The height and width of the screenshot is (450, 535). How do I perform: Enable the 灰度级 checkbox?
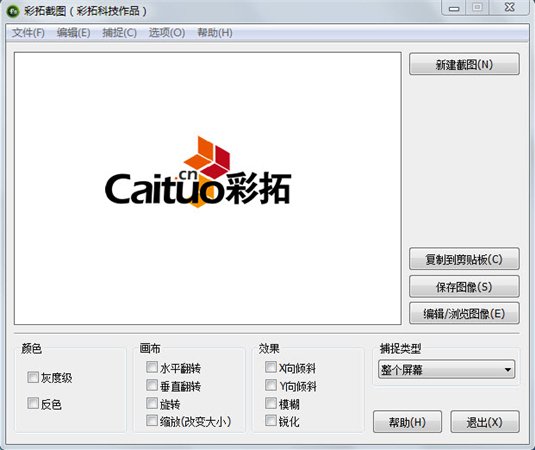click(33, 377)
